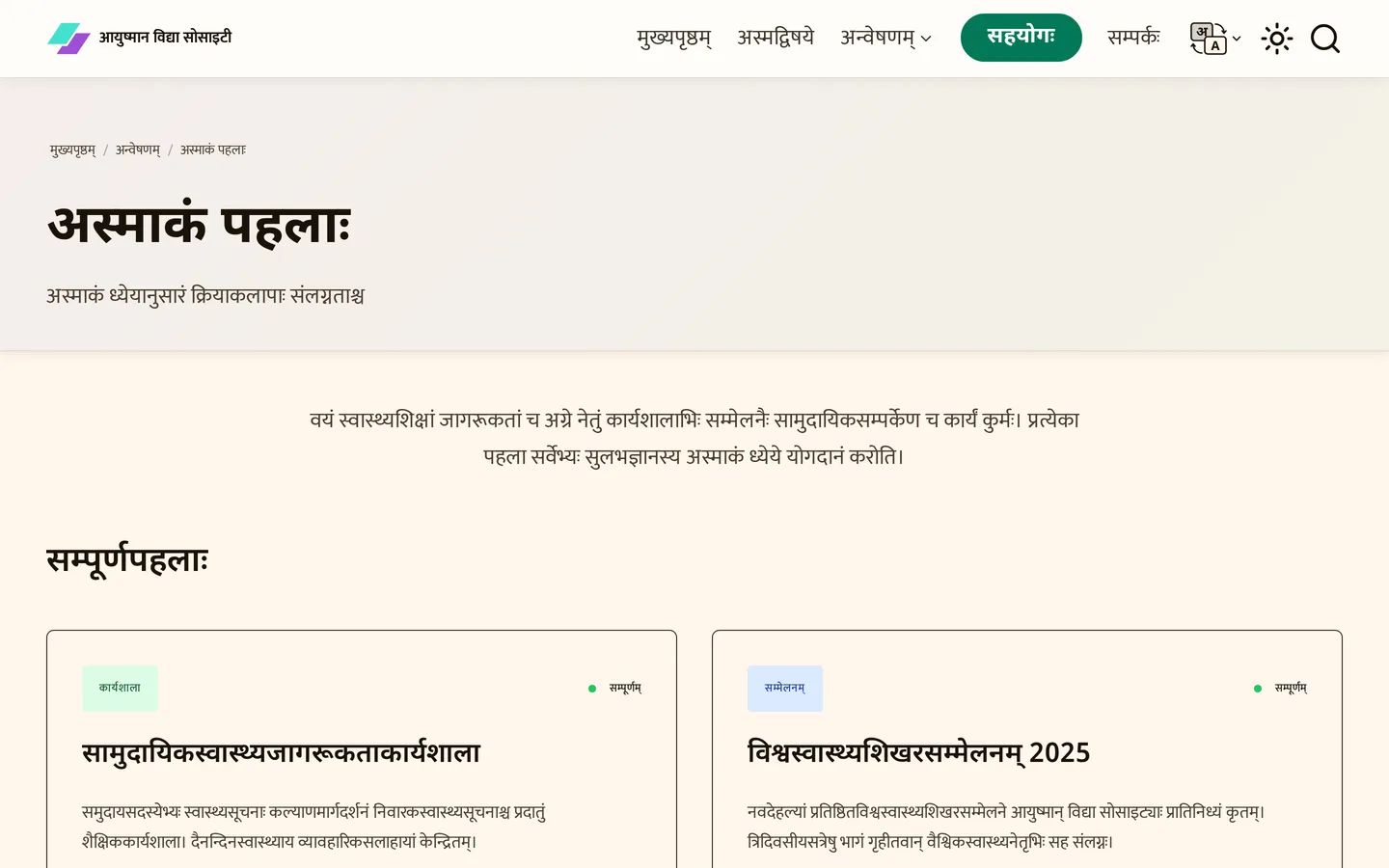This screenshot has width=1389, height=868.
Task: Click the सम्पूर्णम् status on the सम्मेलनम् card
Action: 1281,689
